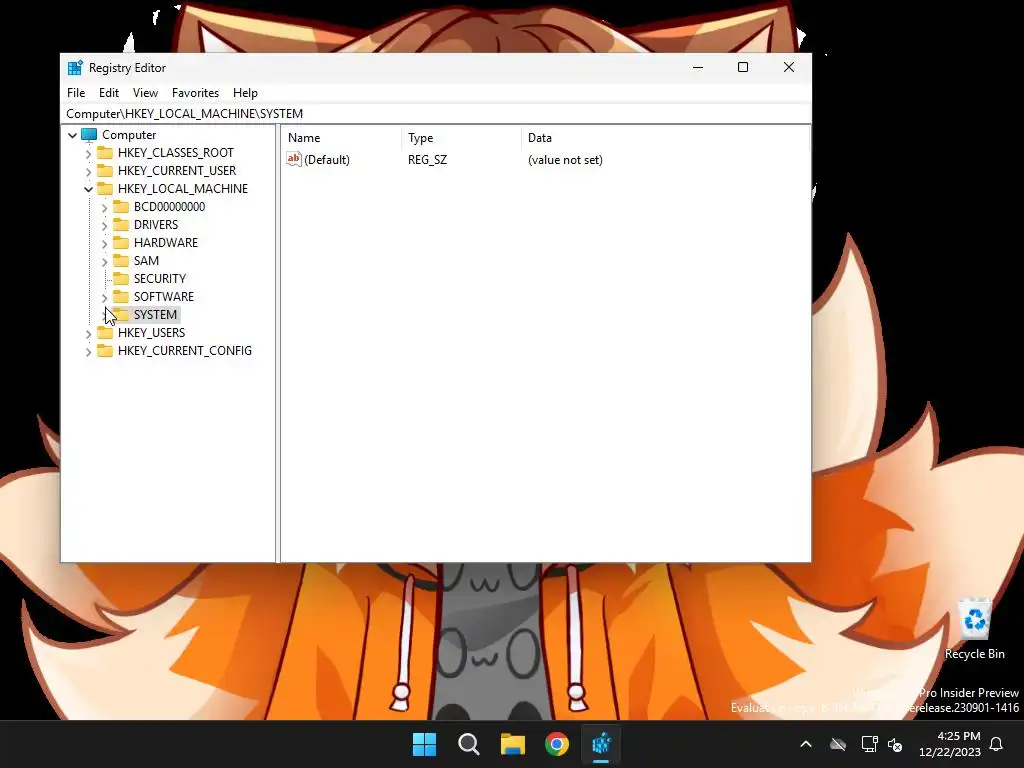1024x768 pixels.
Task: Select the HARDWARE key label
Action: pos(165,242)
